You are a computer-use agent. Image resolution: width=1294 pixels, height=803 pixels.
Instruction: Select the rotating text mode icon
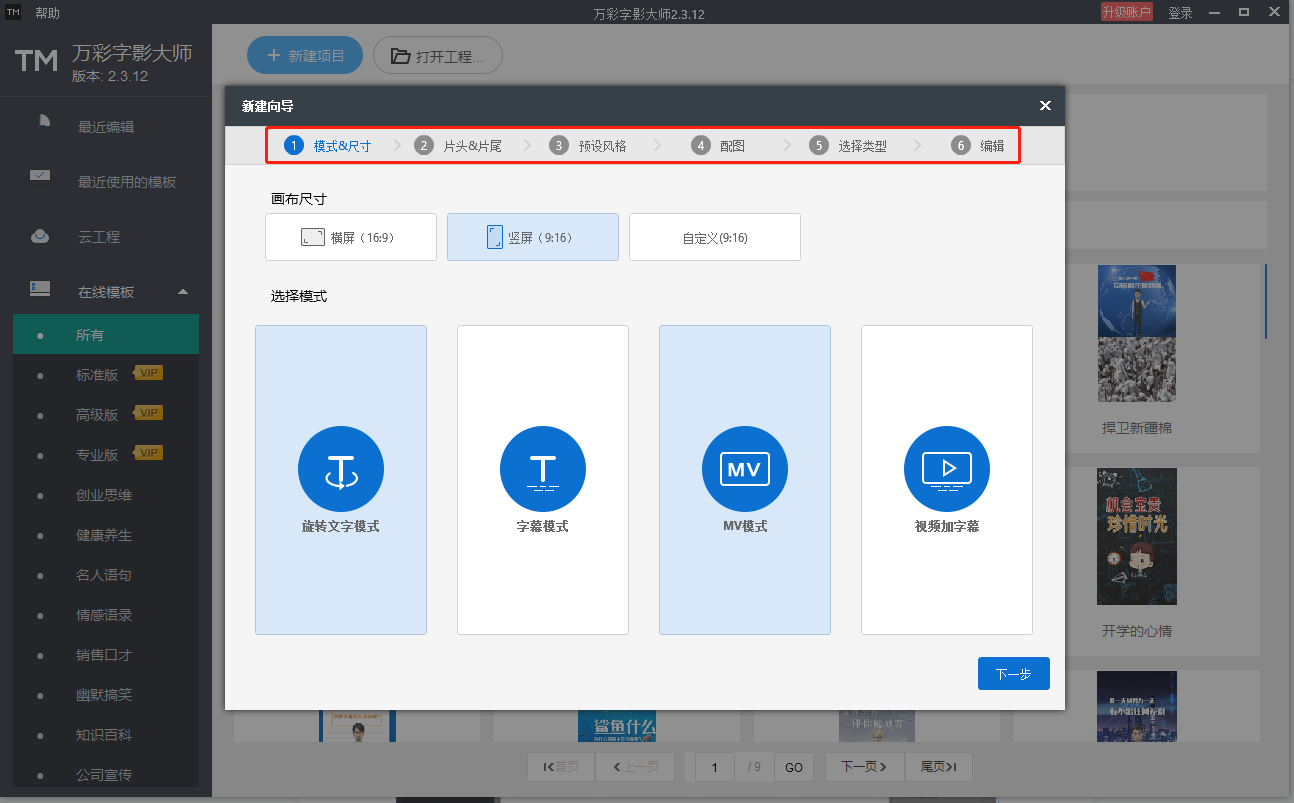341,469
